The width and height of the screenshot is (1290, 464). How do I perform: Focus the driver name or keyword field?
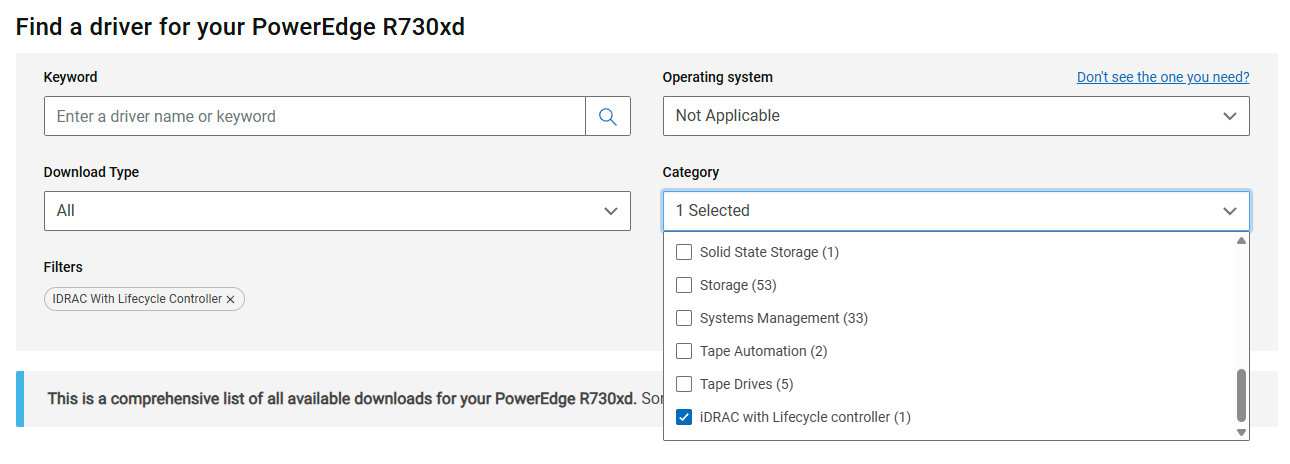[x=315, y=116]
